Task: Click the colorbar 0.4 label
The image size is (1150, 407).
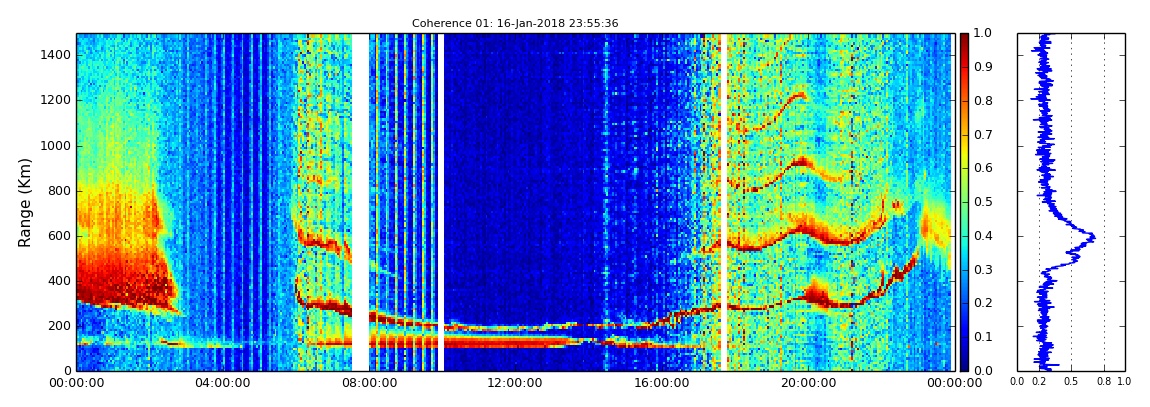Action: coord(981,236)
